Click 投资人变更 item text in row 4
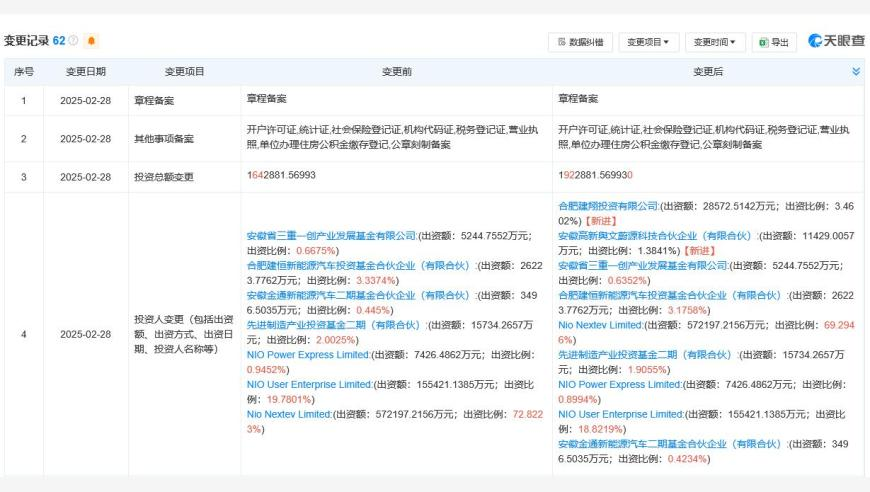870x492 pixels. [x=184, y=334]
